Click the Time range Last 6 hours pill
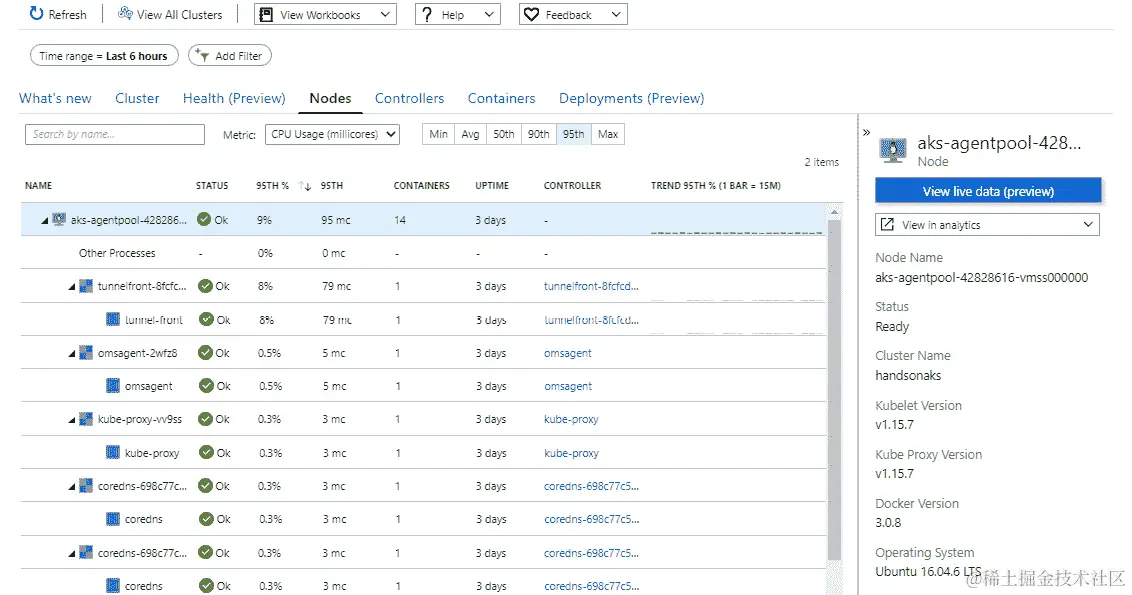 (x=104, y=56)
